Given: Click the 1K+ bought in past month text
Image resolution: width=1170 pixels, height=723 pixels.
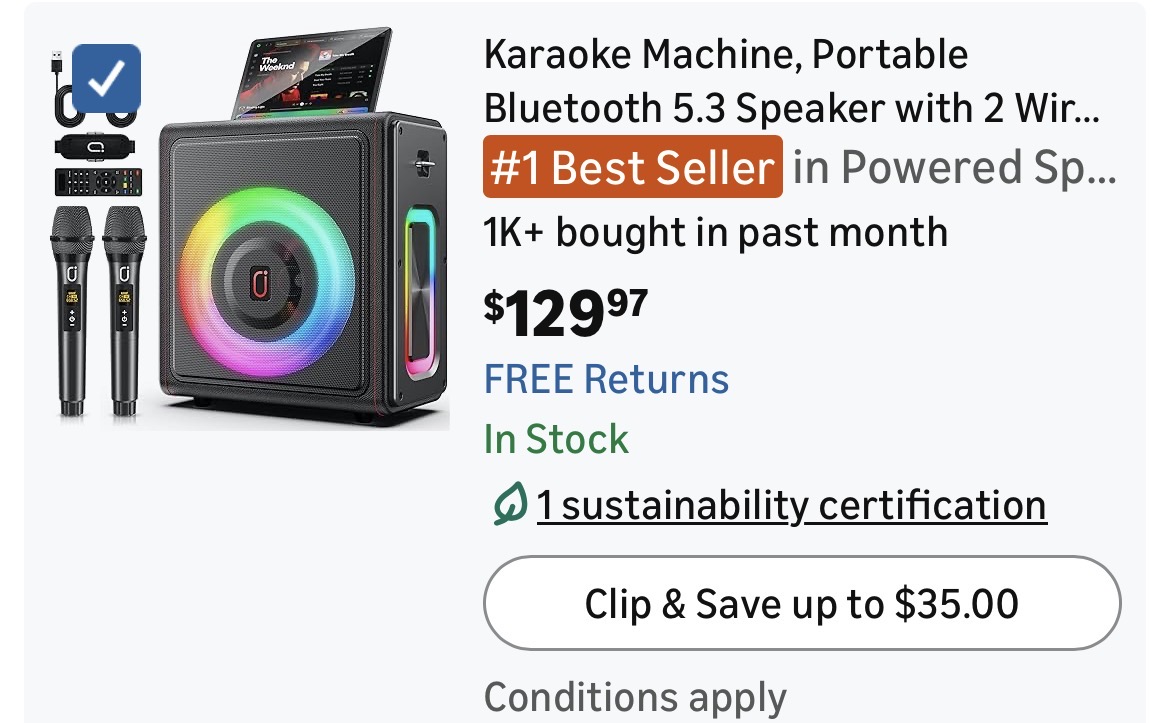Looking at the screenshot, I should (715, 233).
